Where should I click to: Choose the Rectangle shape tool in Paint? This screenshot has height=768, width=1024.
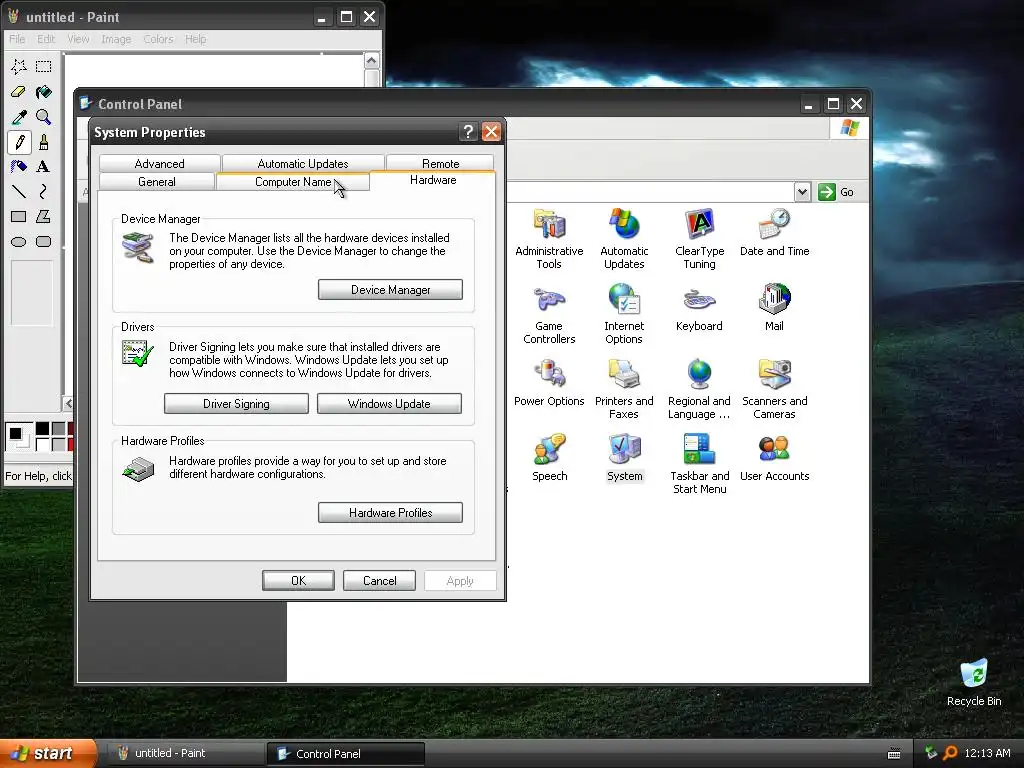click(x=19, y=217)
